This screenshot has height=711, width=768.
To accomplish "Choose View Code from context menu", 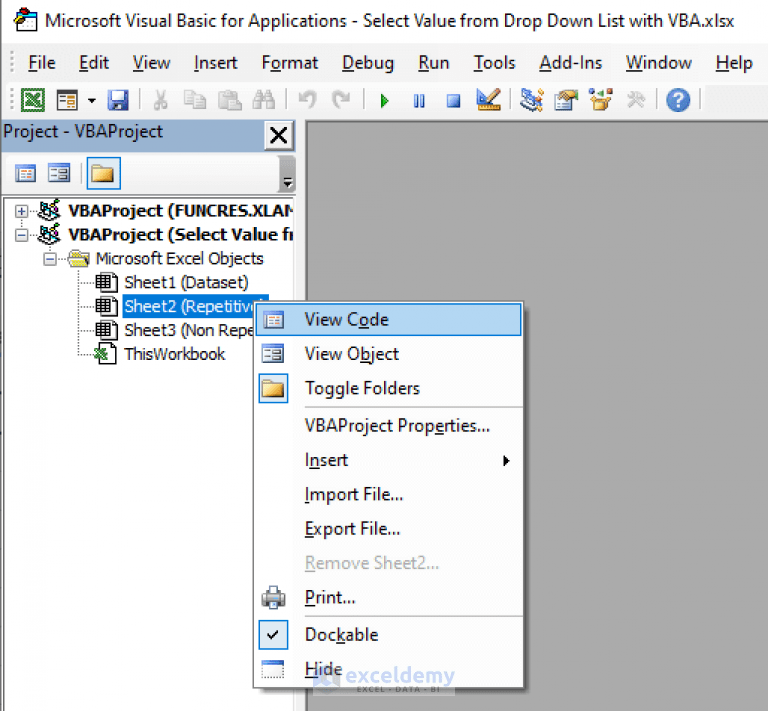I will point(389,320).
